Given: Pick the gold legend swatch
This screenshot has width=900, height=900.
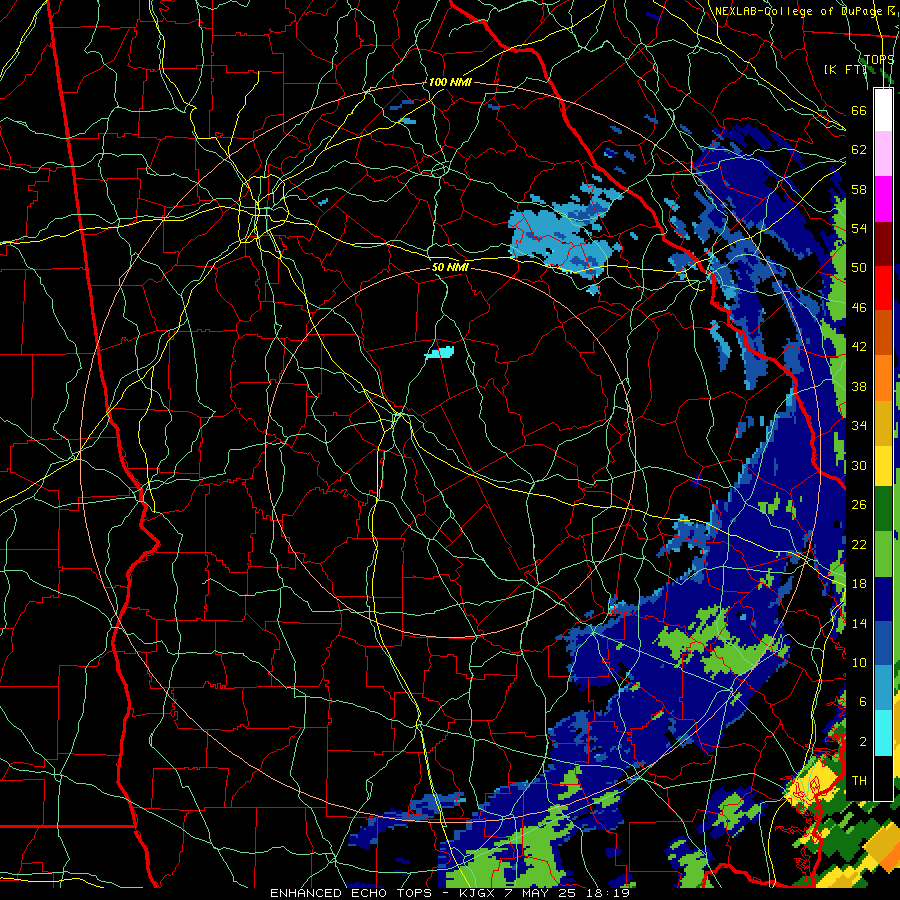Looking at the screenshot, I should coord(883,424).
